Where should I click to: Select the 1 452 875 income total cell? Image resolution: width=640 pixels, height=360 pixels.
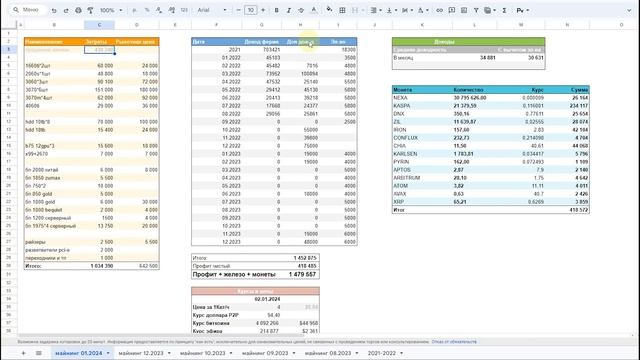301,258
